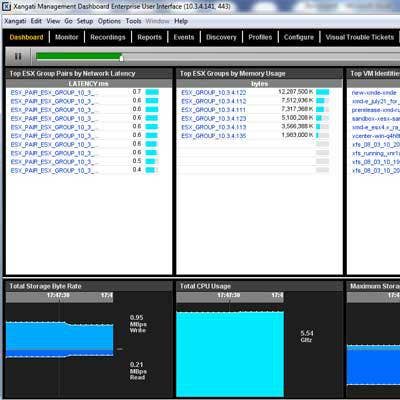Open ESX_GROUP_10.3.4.135 link
Viewport: 400px width, 400px height.
214,136
